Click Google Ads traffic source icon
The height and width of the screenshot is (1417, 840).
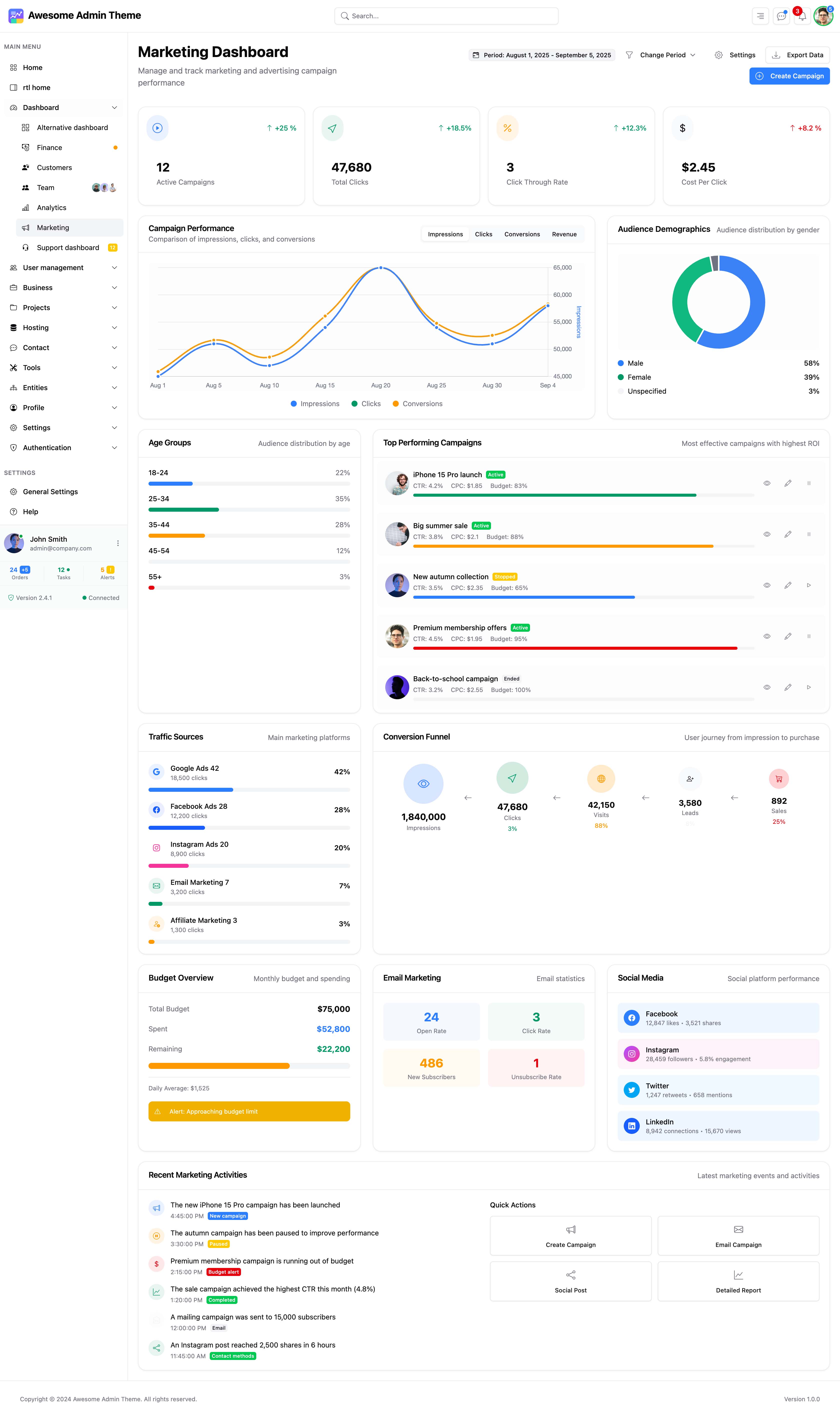[x=156, y=772]
